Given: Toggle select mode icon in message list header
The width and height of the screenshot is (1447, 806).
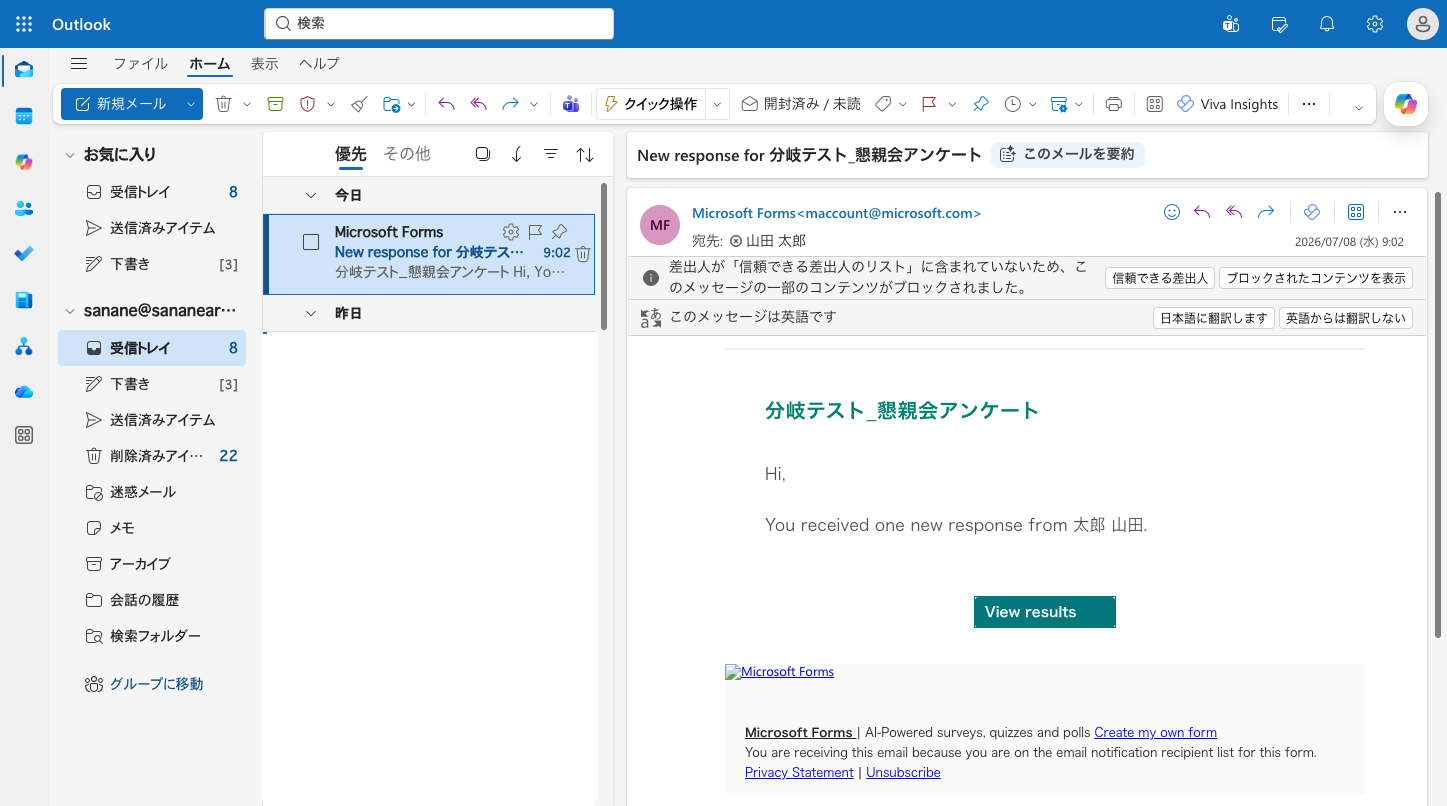Looking at the screenshot, I should 483,154.
